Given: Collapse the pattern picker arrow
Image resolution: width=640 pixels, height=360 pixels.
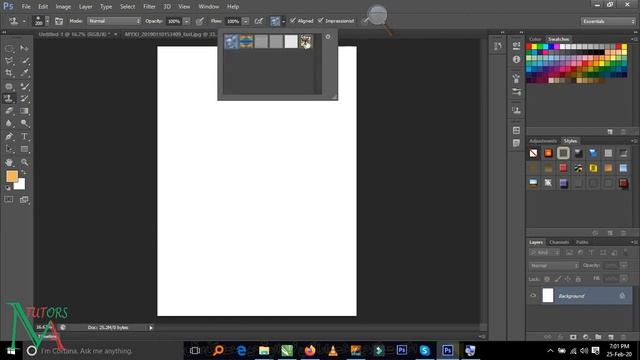Looking at the screenshot, I should 284,21.
